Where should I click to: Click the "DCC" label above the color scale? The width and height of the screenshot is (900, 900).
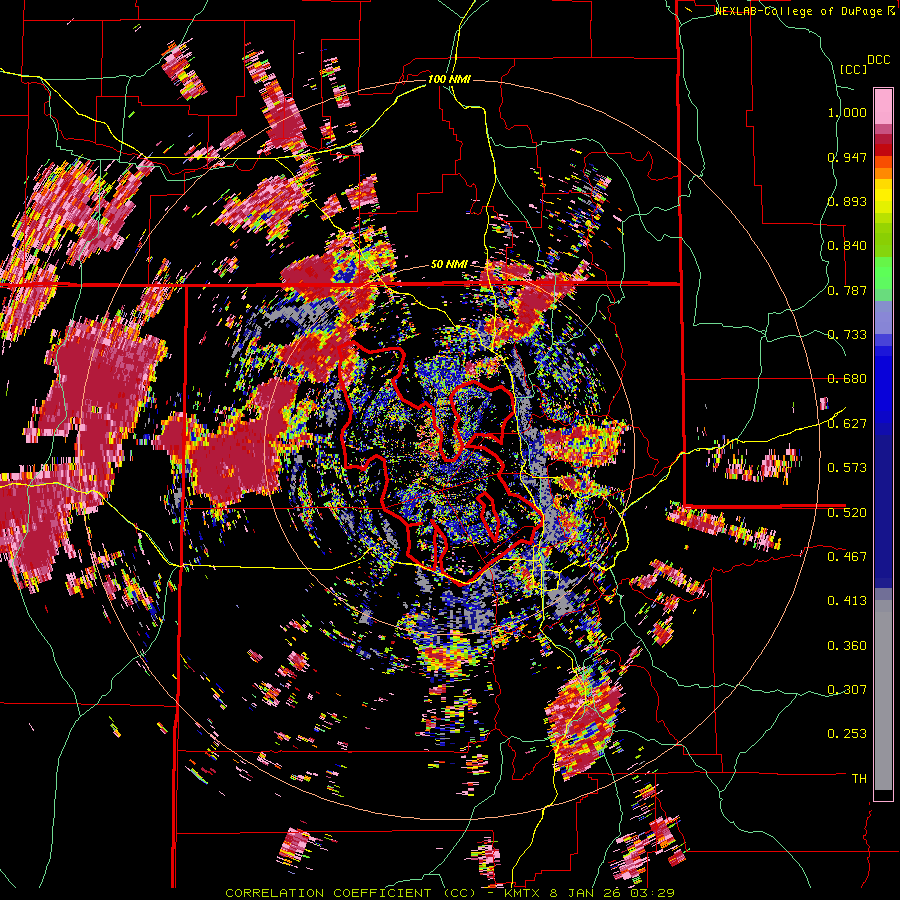878,60
